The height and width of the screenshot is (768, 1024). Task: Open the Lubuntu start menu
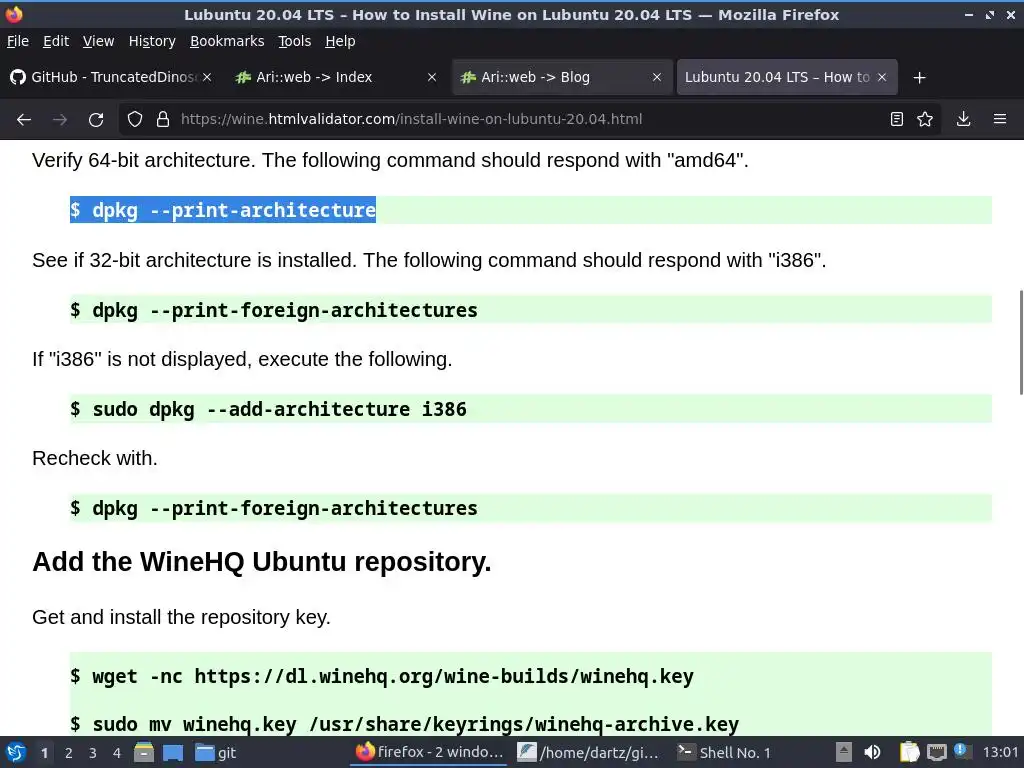(16, 752)
